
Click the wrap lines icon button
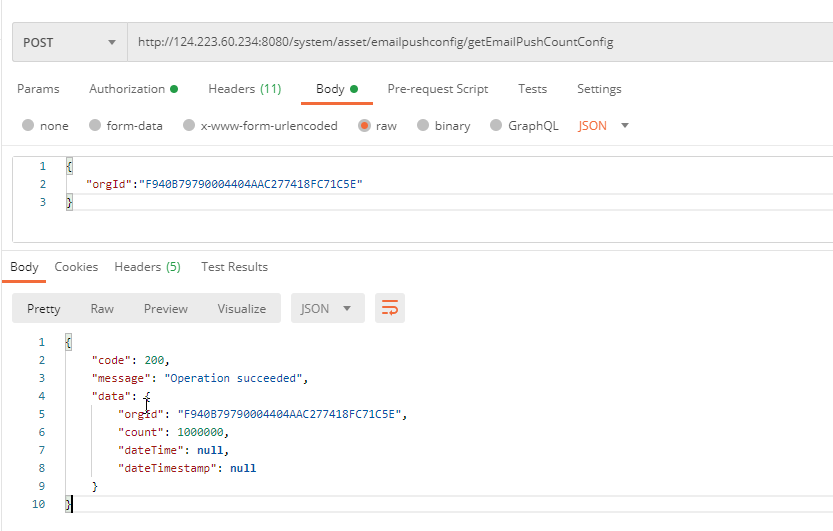[x=390, y=308]
